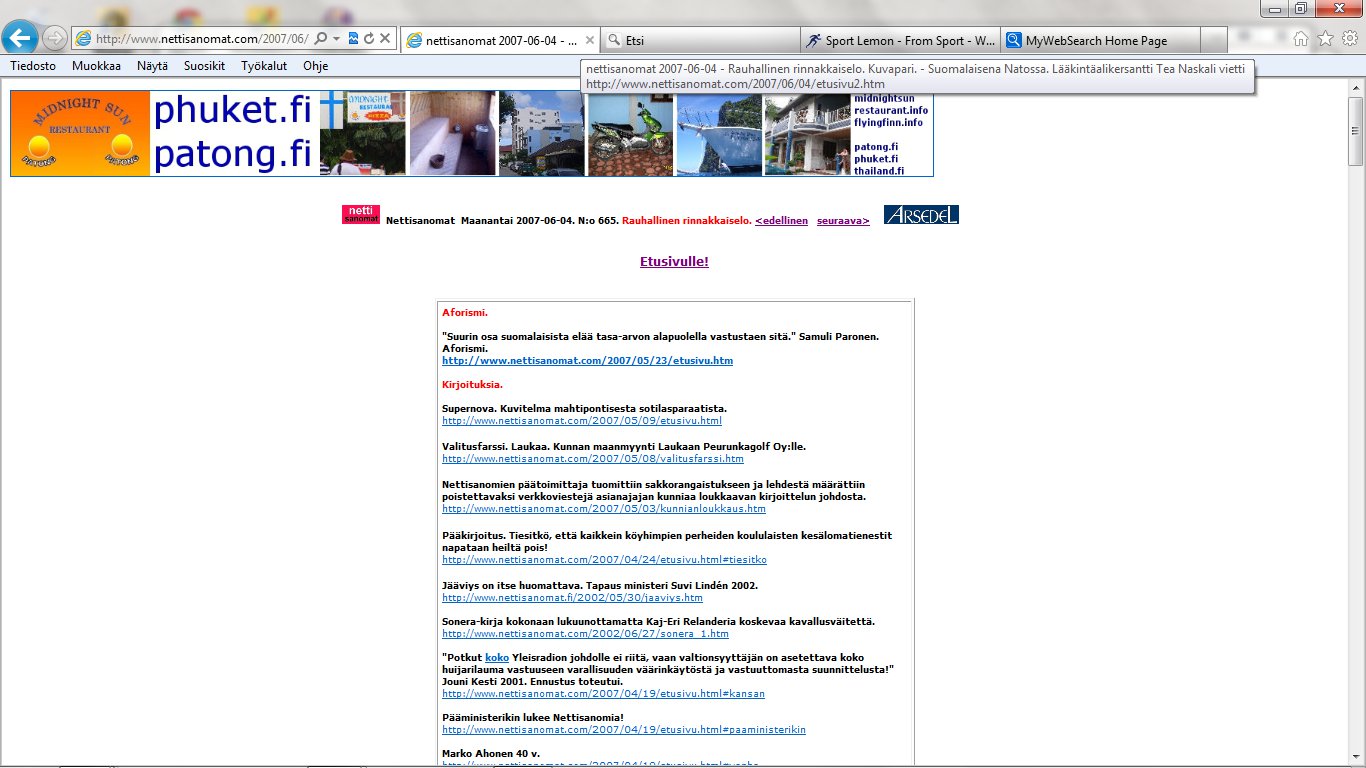The width and height of the screenshot is (1366, 768).
Task: Follow the Etusivulle! link
Action: pyautogui.click(x=674, y=262)
